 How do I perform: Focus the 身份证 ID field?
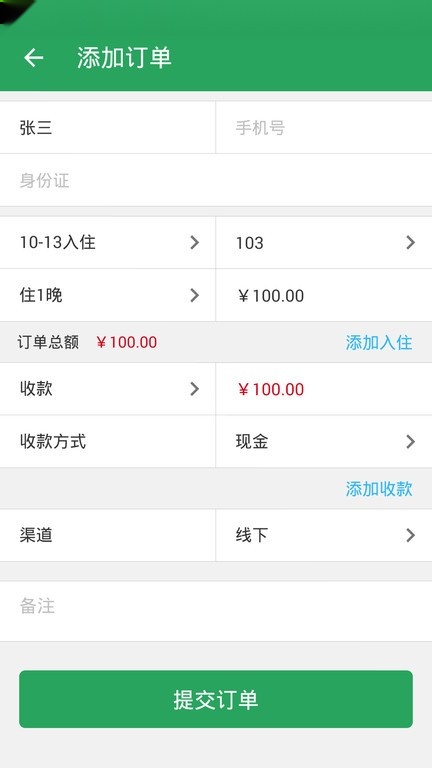216,180
